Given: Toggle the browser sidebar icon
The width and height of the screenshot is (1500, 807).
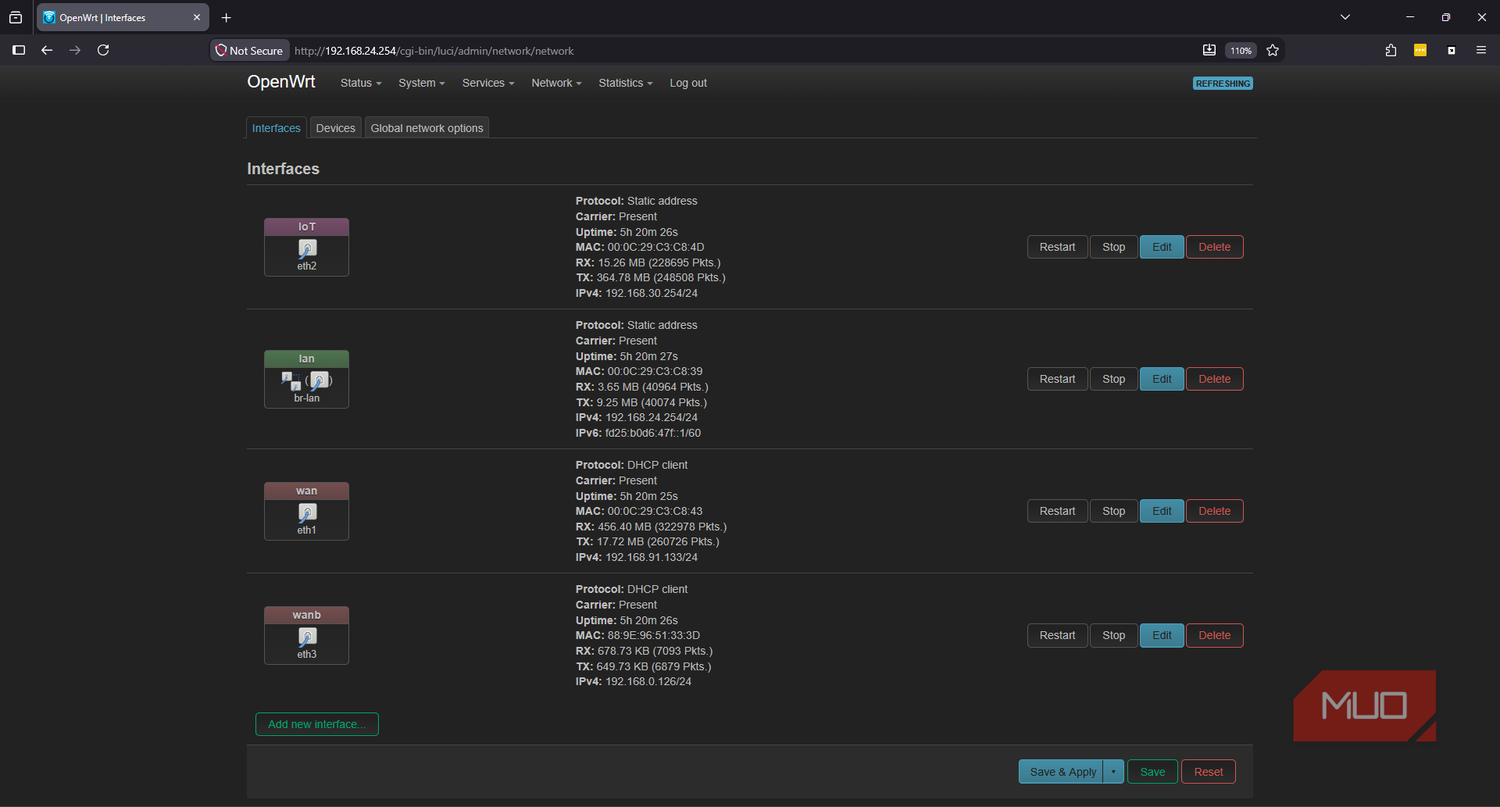Looking at the screenshot, I should click(18, 50).
